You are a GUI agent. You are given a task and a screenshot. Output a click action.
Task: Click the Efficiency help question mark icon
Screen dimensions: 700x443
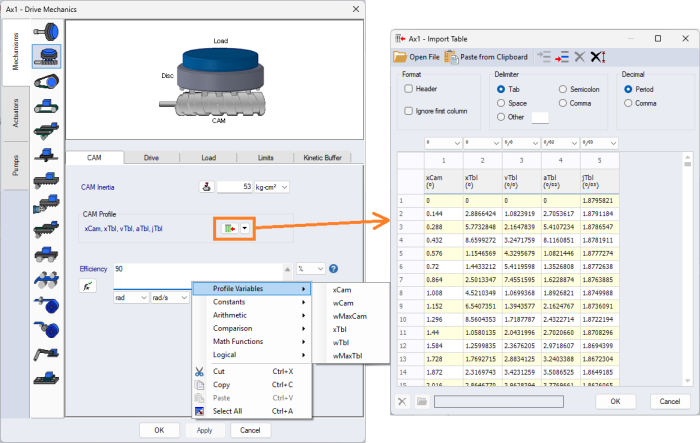[333, 269]
